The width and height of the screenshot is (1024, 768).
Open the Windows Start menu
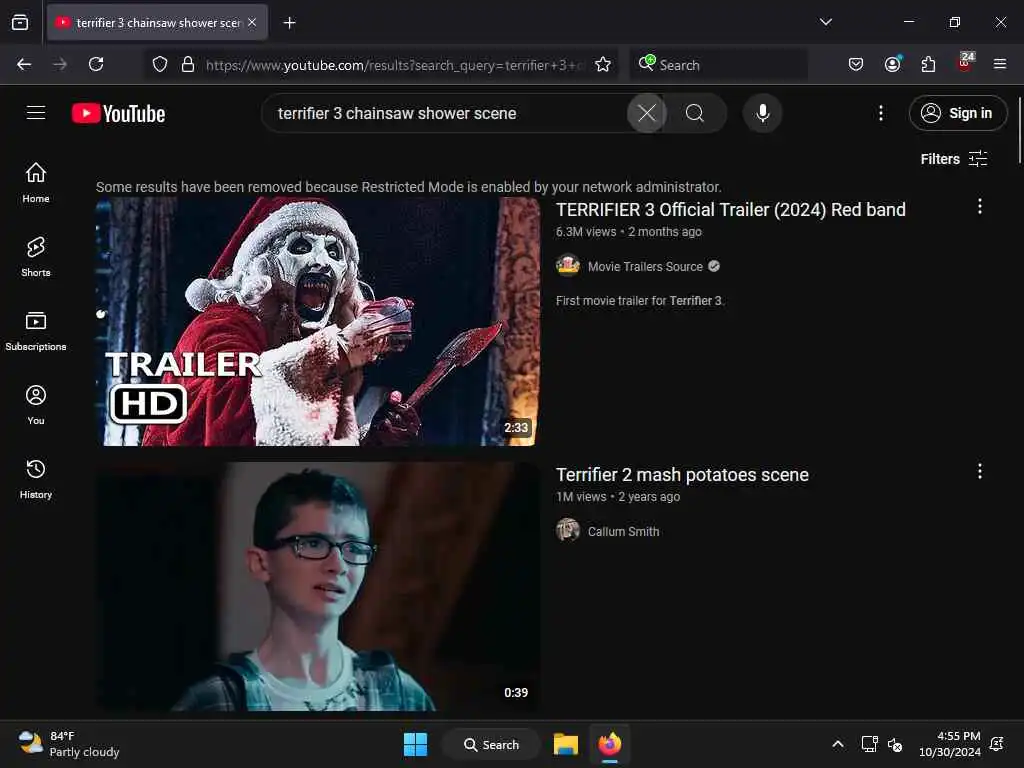click(415, 744)
